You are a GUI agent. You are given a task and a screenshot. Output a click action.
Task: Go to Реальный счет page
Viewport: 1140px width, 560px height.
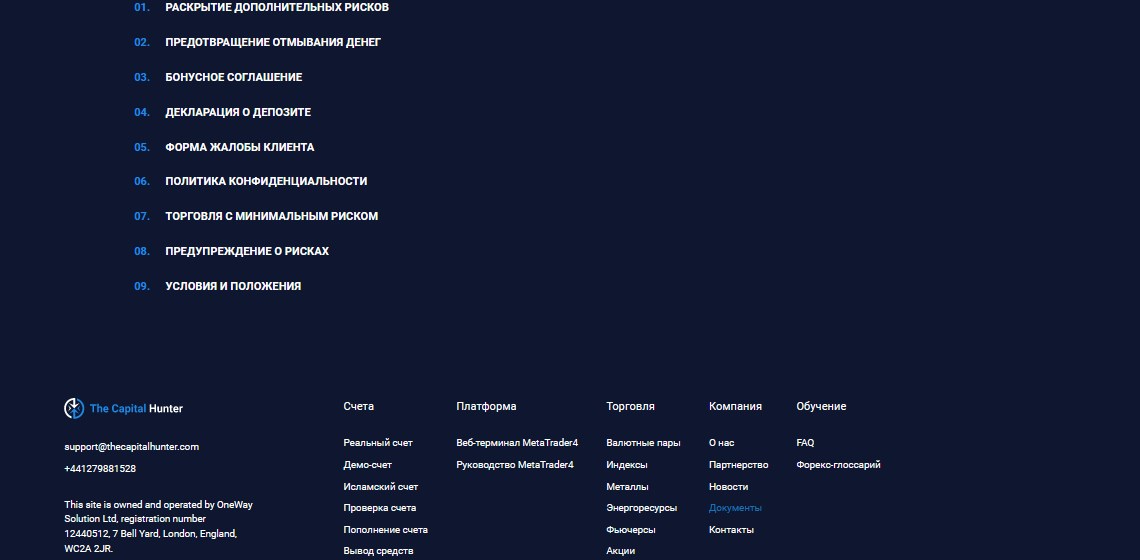tap(378, 442)
